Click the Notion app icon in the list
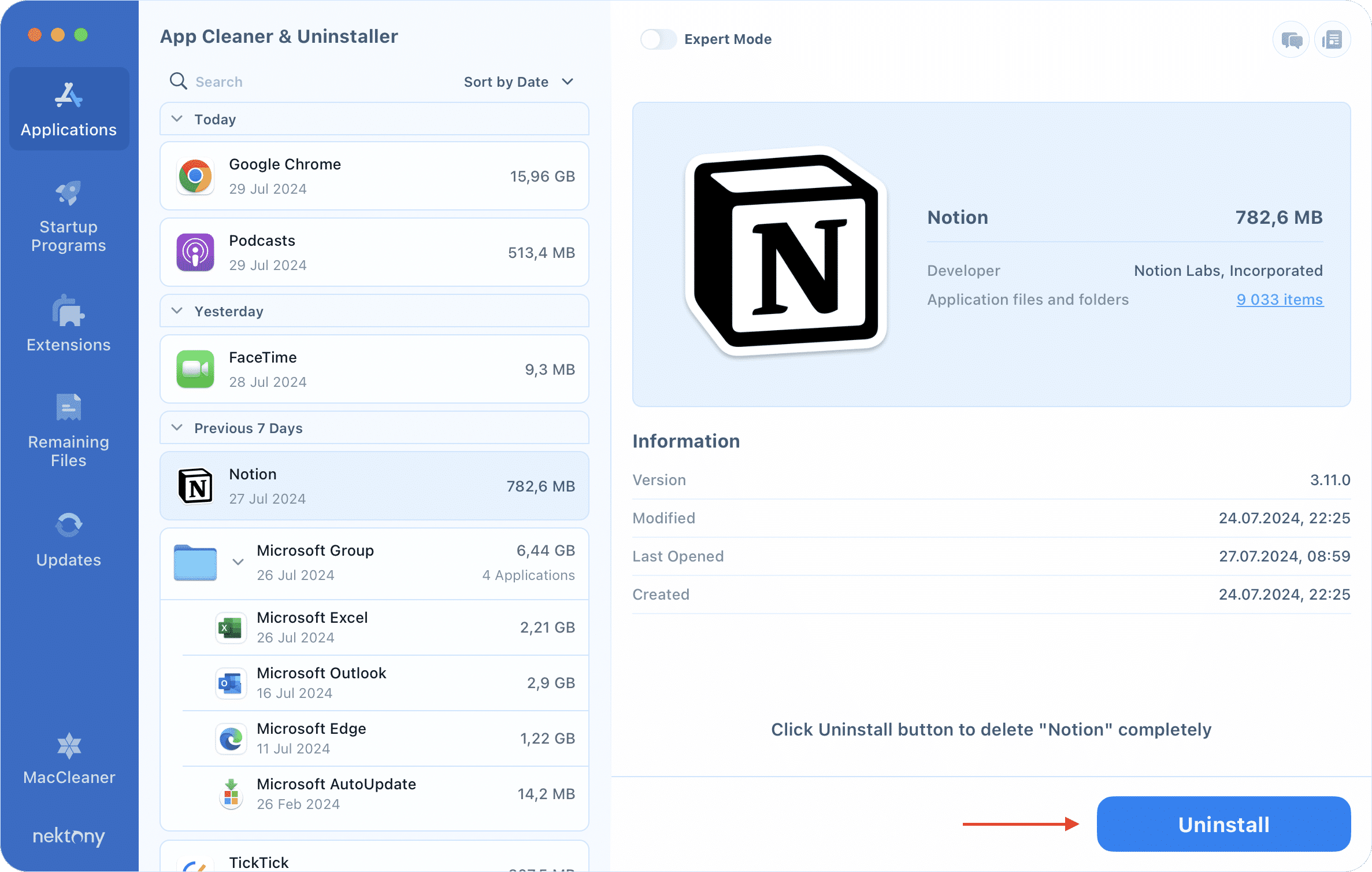The height and width of the screenshot is (872, 1372). click(x=195, y=486)
